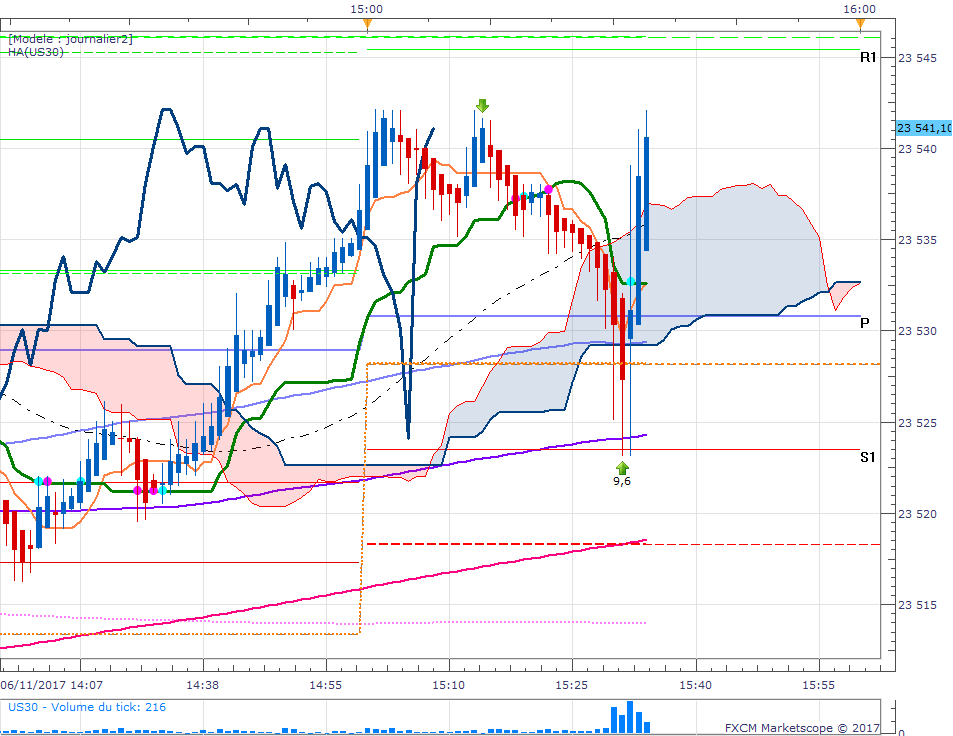
Task: Click the orange 16:00 time marker
Action: 860,24
